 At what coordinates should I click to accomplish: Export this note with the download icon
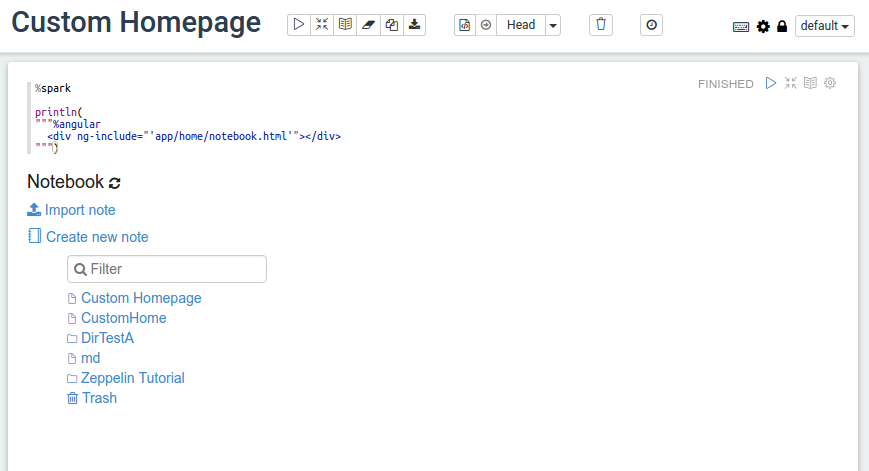[x=415, y=25]
